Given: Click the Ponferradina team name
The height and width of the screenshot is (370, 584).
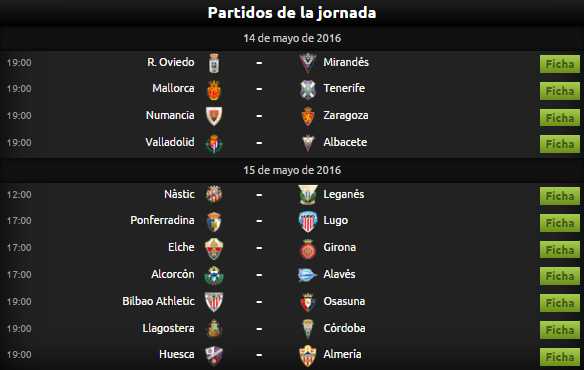Looking at the screenshot, I should pos(162,220).
